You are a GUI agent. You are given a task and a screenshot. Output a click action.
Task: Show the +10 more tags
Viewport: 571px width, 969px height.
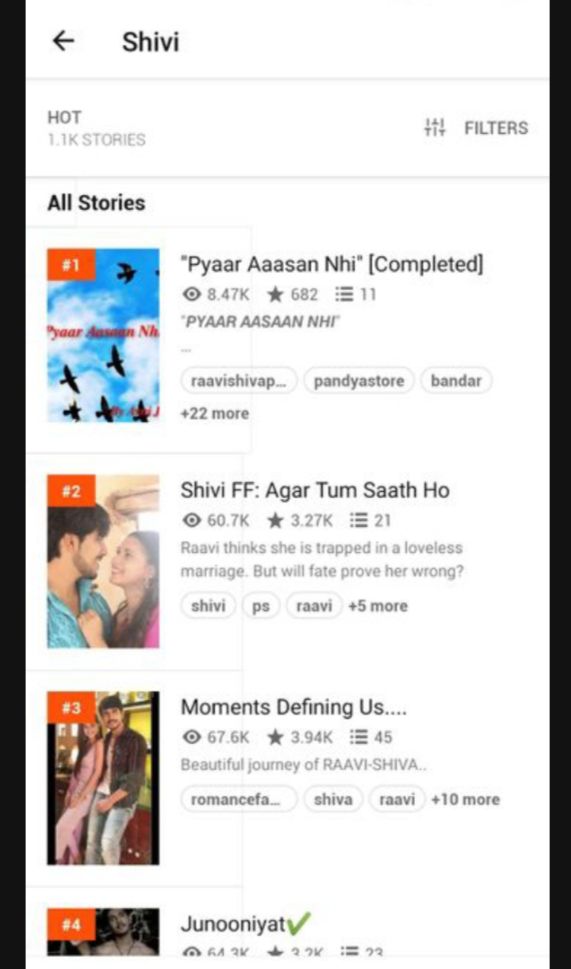point(465,799)
